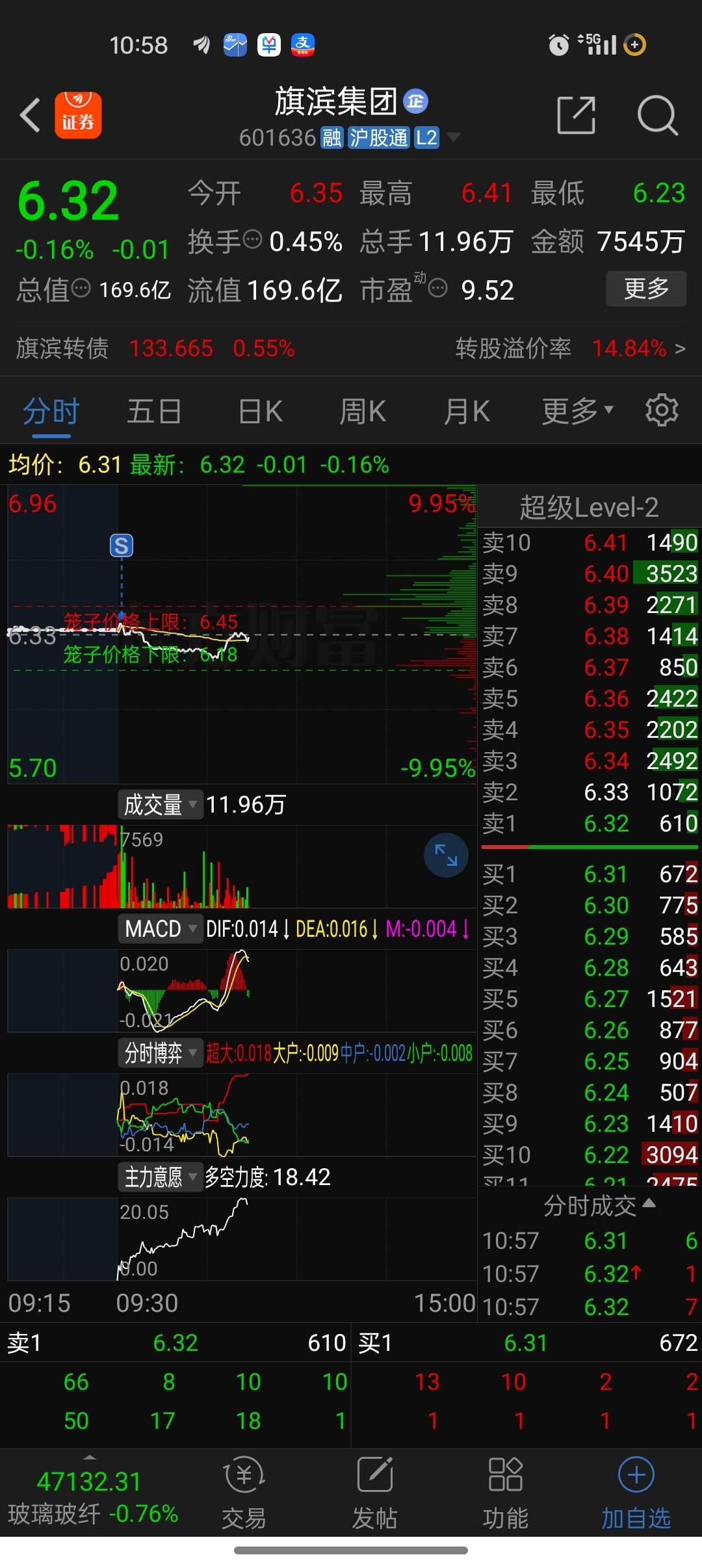Image resolution: width=702 pixels, height=1568 pixels.
Task: Switch to 分时 tab
Action: coord(51,411)
